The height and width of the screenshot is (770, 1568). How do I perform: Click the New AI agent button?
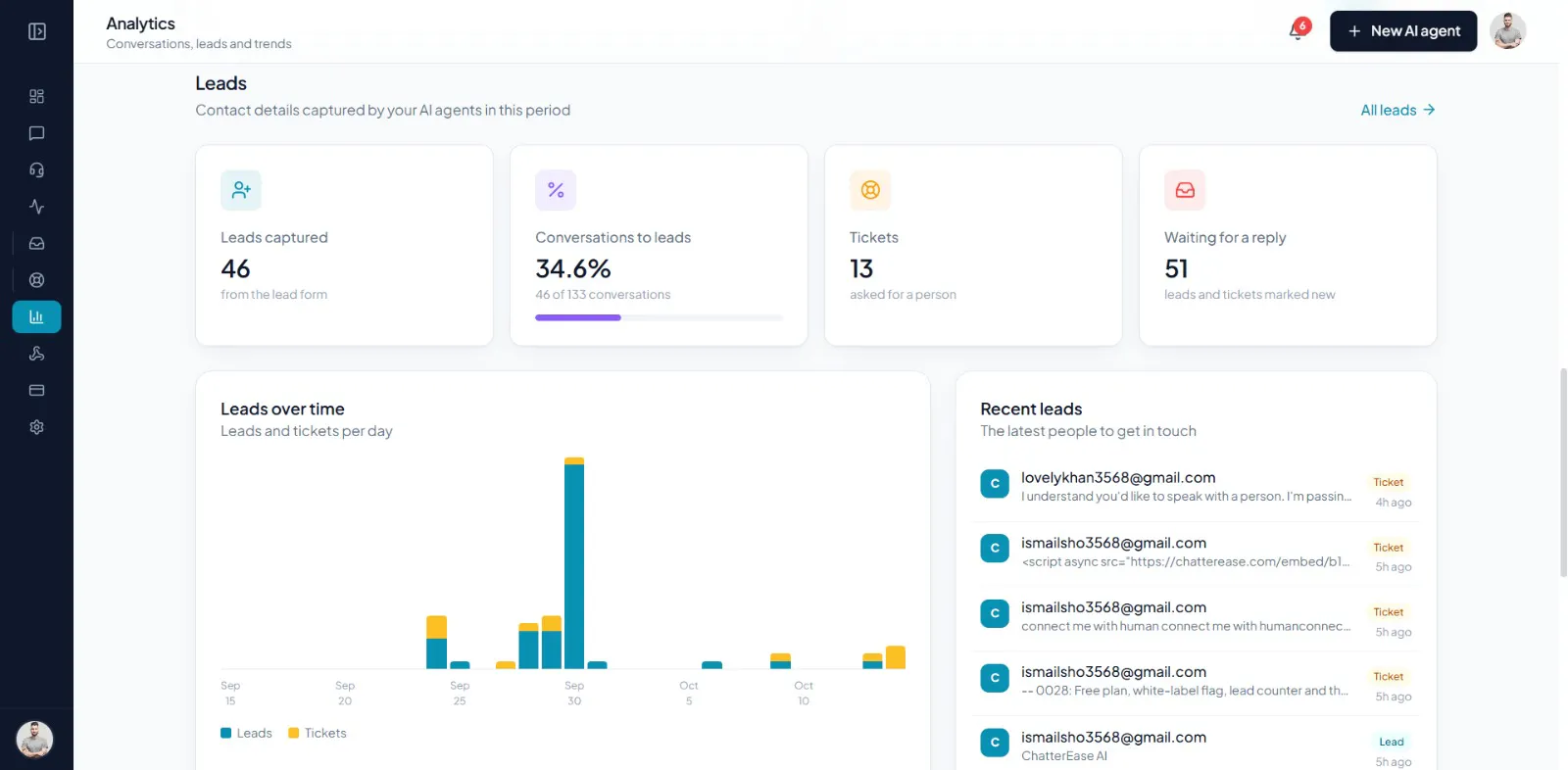pos(1403,31)
